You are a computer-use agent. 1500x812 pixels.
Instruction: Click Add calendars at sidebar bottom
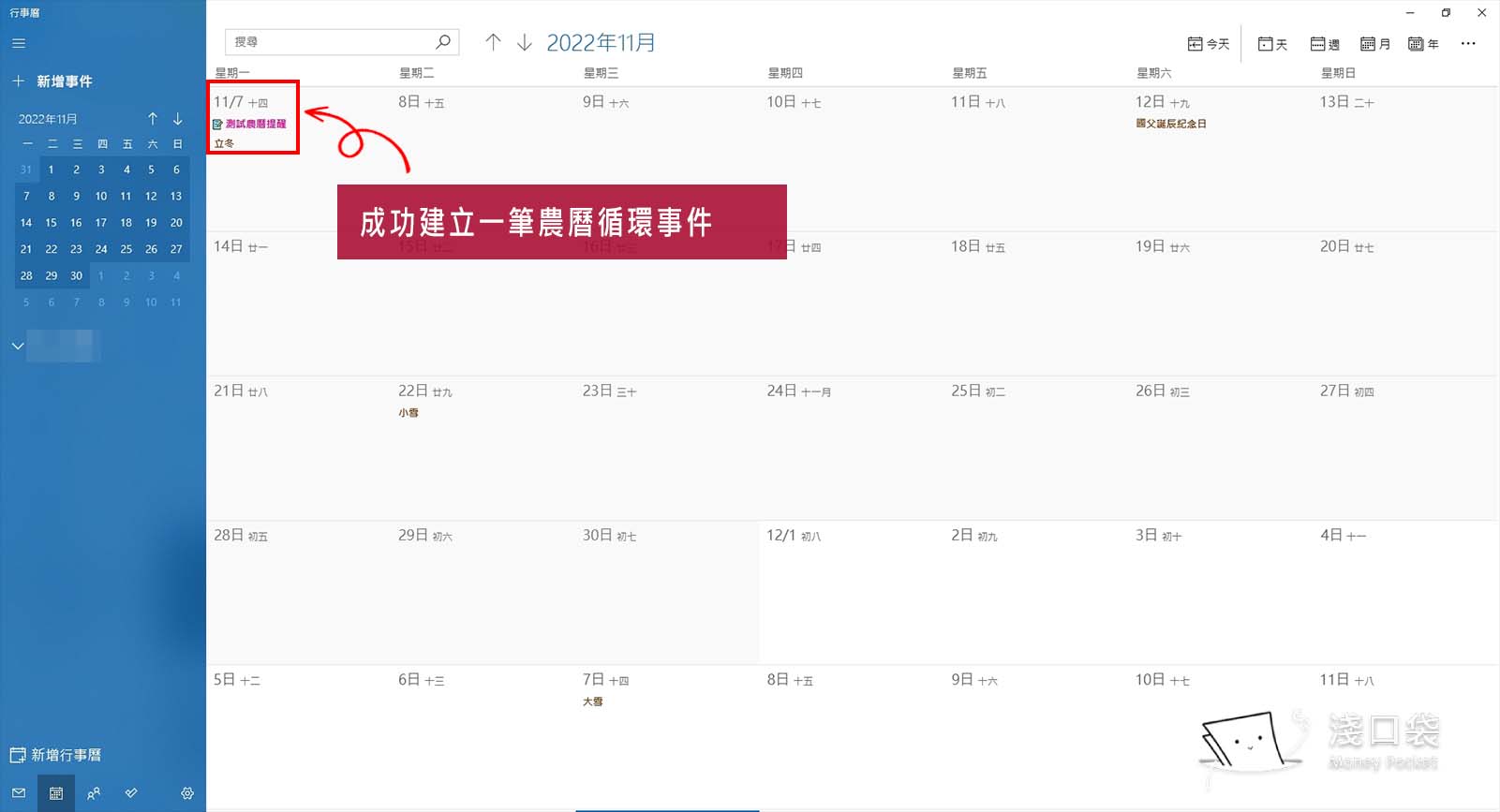coord(56,755)
